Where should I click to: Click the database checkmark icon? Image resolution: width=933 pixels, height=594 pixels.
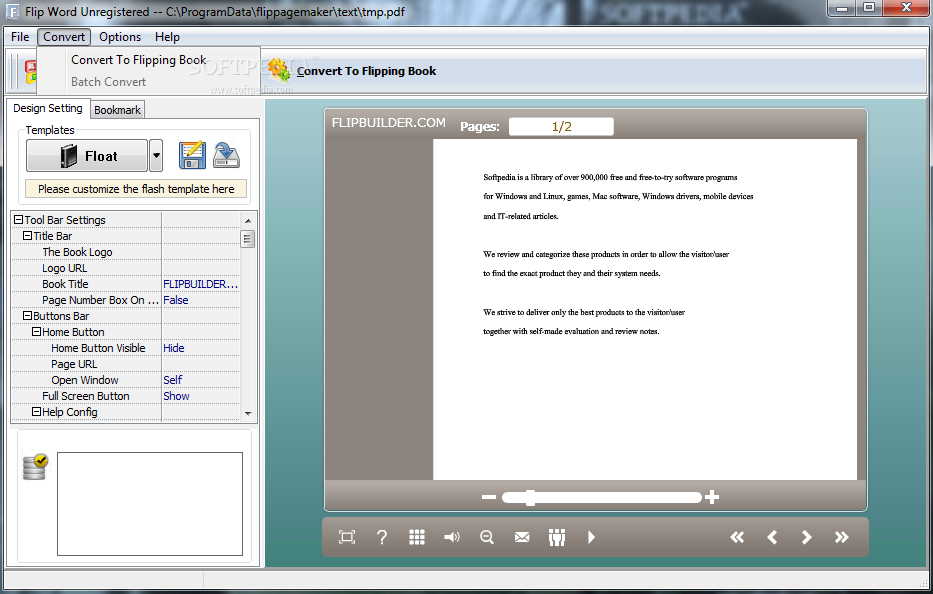35,467
